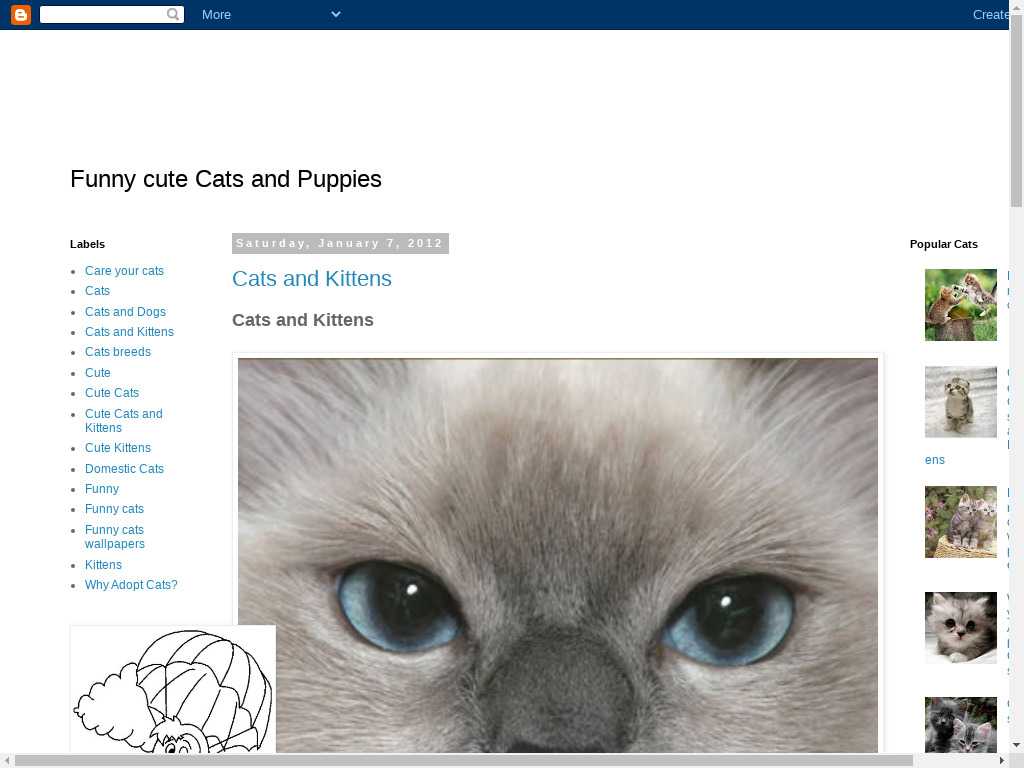Viewport: 1024px width, 768px height.
Task: Expand the More dropdown arrow
Action: 336,14
